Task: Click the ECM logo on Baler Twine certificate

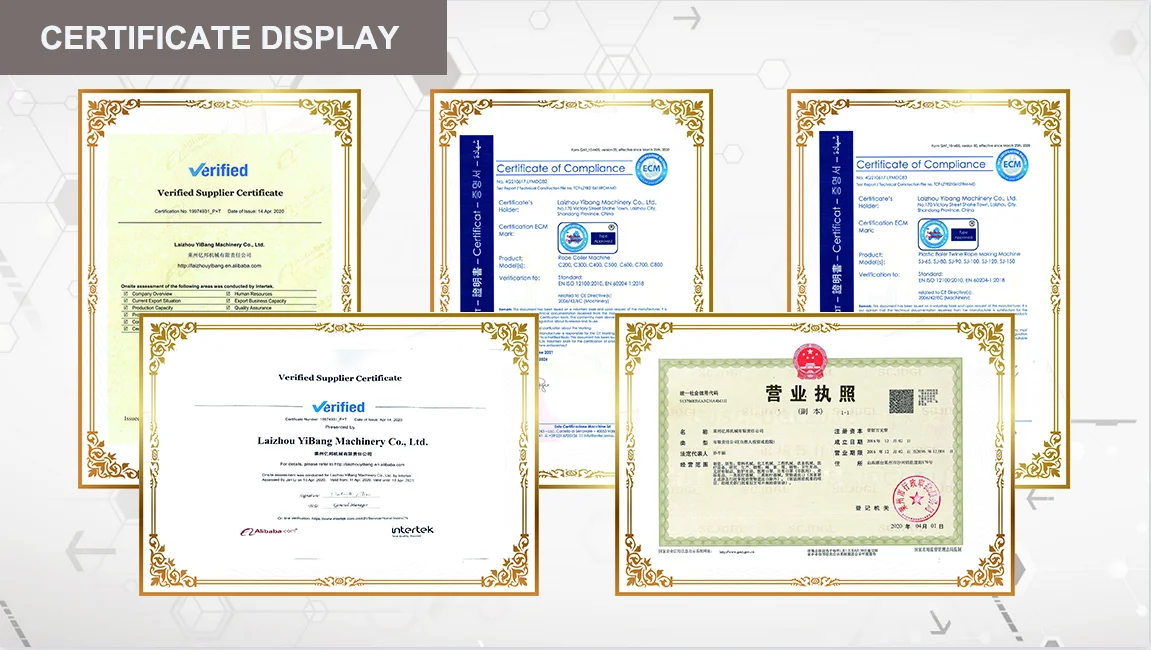Action: click(x=1011, y=163)
